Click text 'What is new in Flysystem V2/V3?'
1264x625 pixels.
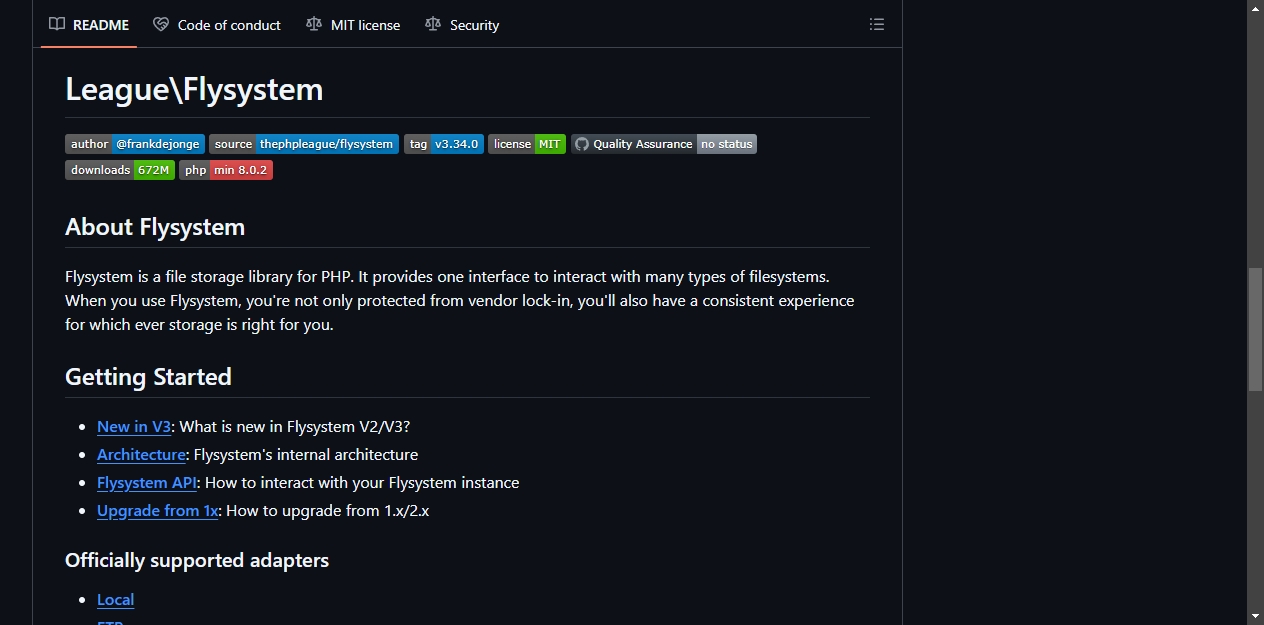tap(295, 427)
